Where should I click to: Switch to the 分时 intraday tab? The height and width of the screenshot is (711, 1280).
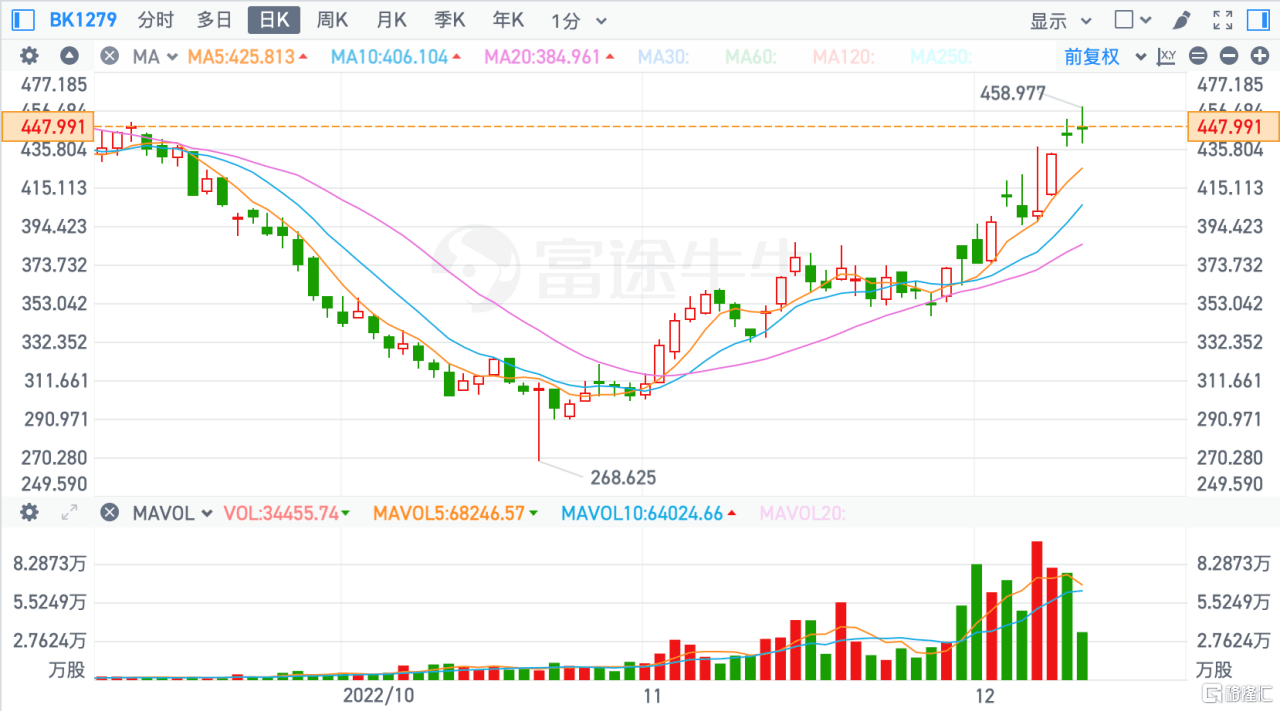[x=155, y=19]
